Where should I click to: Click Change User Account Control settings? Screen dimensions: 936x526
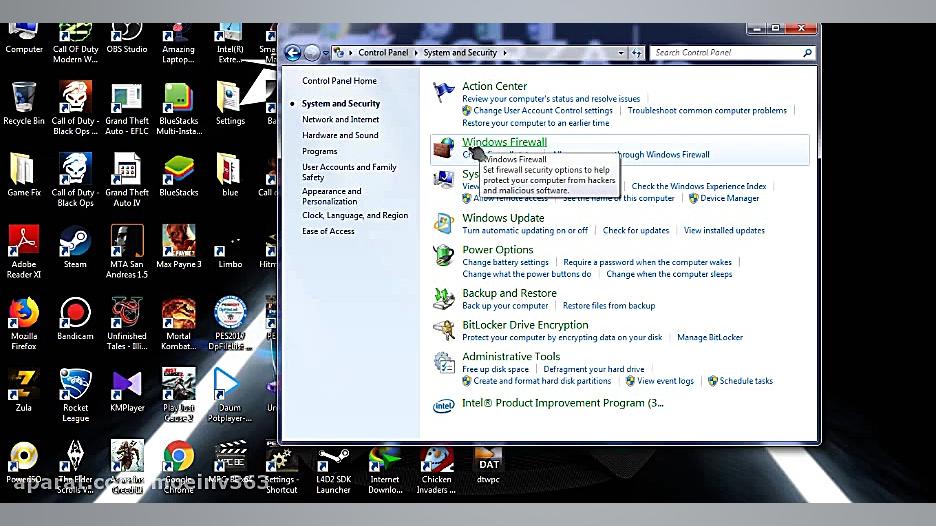tap(543, 110)
